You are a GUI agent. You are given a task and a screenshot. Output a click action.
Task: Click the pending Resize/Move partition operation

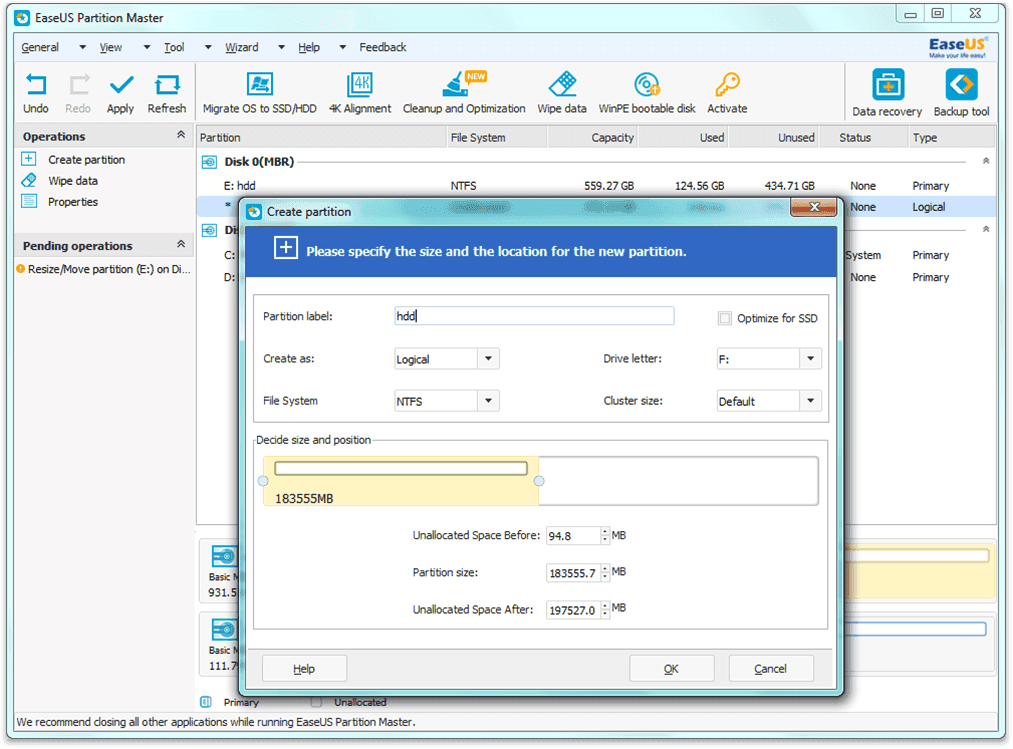pos(103,269)
